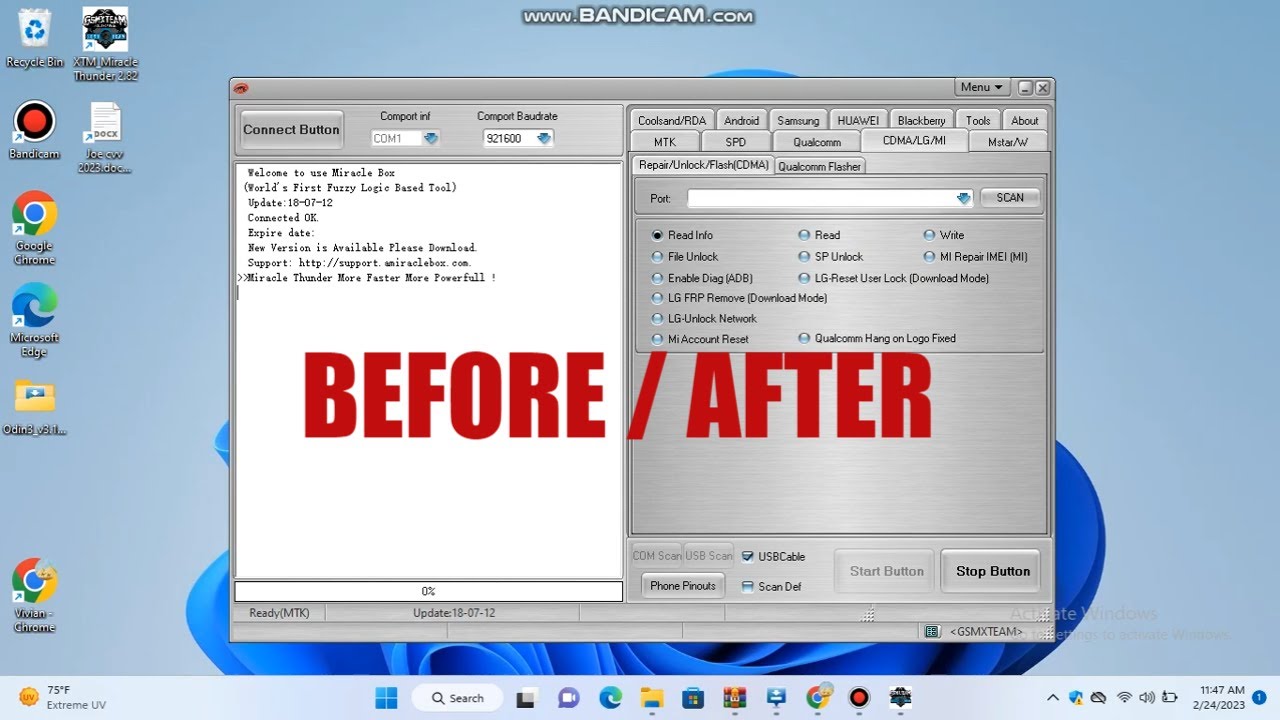Expand the Comport Baudrate 921600 dropdown
This screenshot has height=720, width=1280.
pyautogui.click(x=544, y=138)
